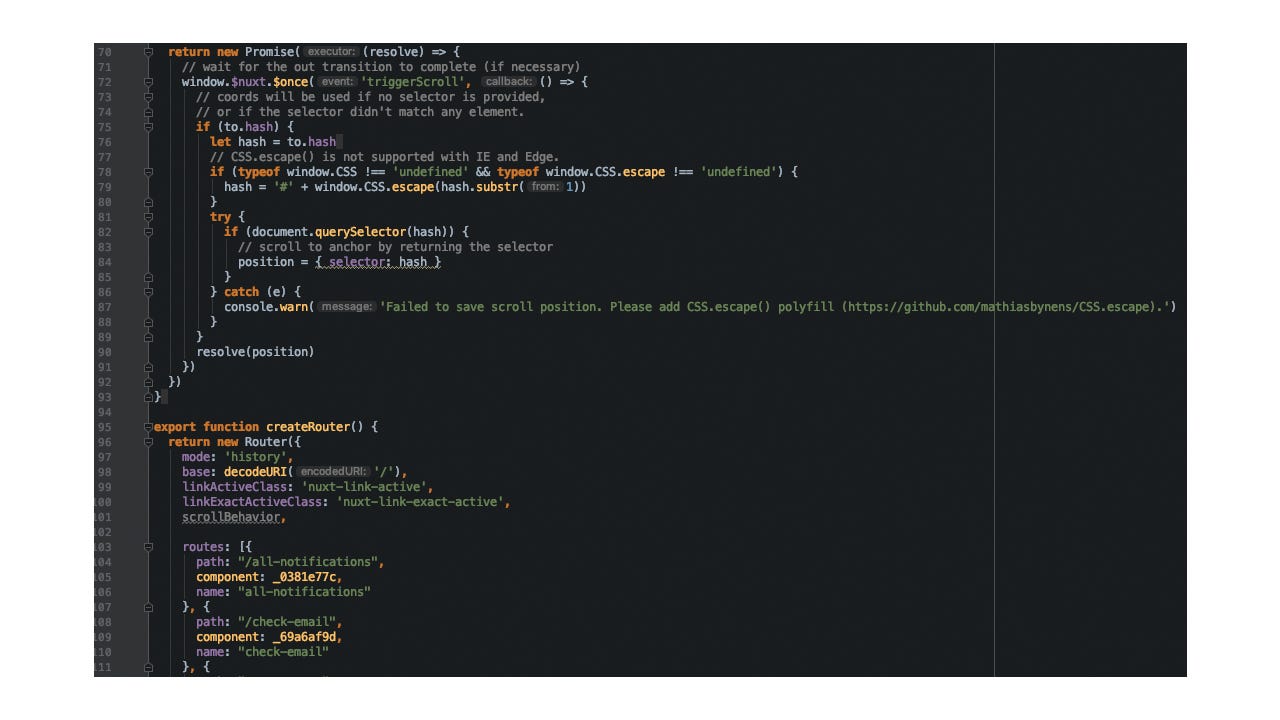
Task: Fold the Router constructor body at line 96
Action: point(147,441)
